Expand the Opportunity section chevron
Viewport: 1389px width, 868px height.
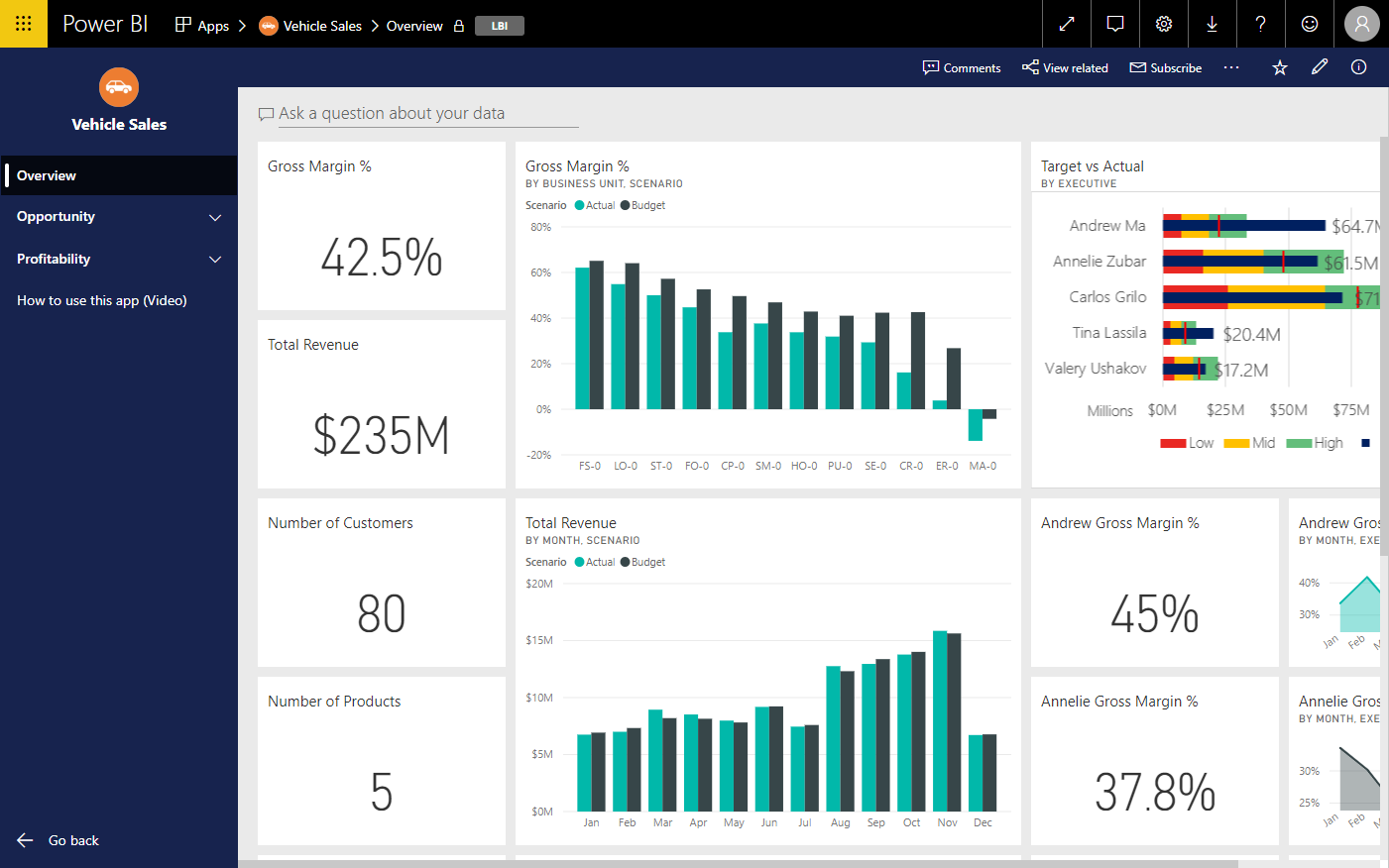215,217
